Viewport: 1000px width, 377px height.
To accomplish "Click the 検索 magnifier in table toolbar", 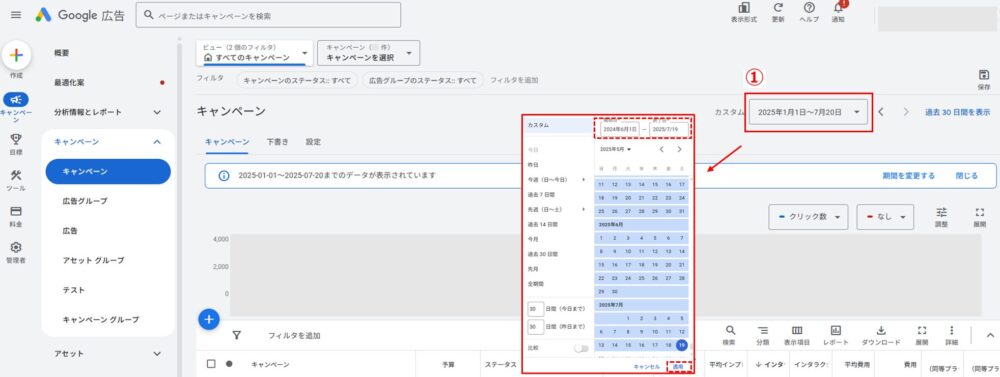I will [730, 330].
